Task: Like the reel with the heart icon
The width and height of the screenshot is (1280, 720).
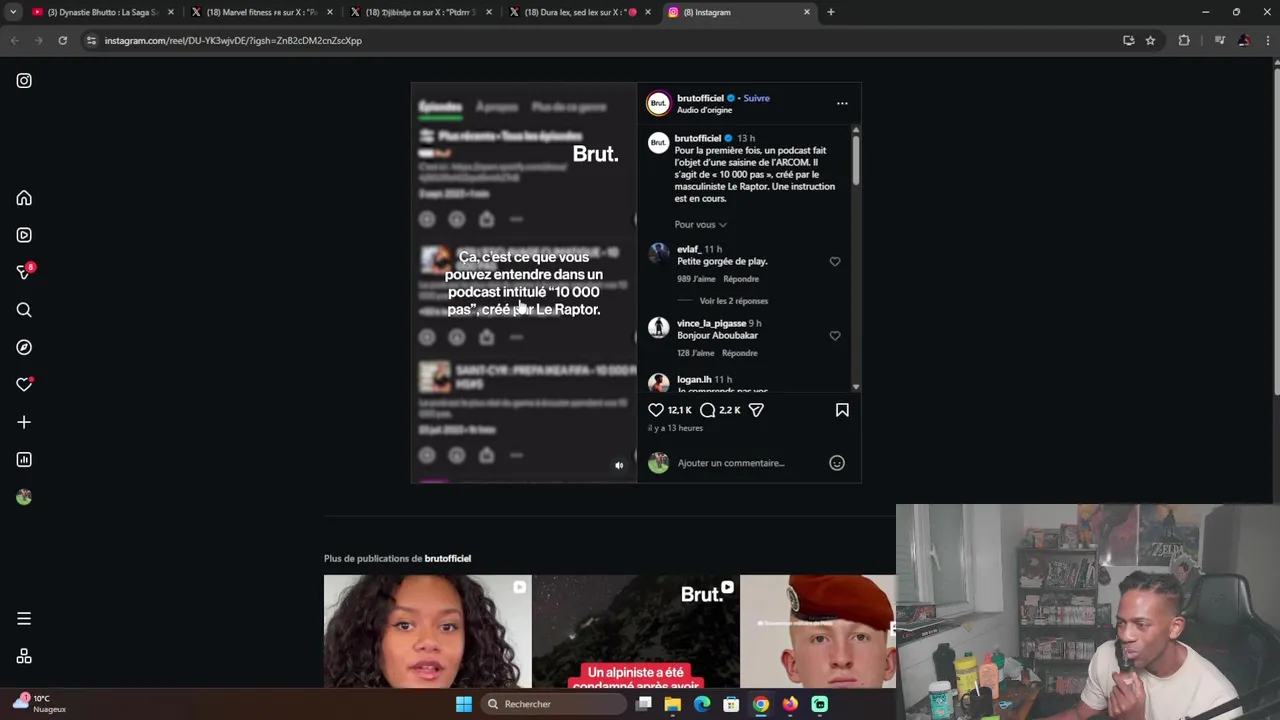Action: coord(656,410)
